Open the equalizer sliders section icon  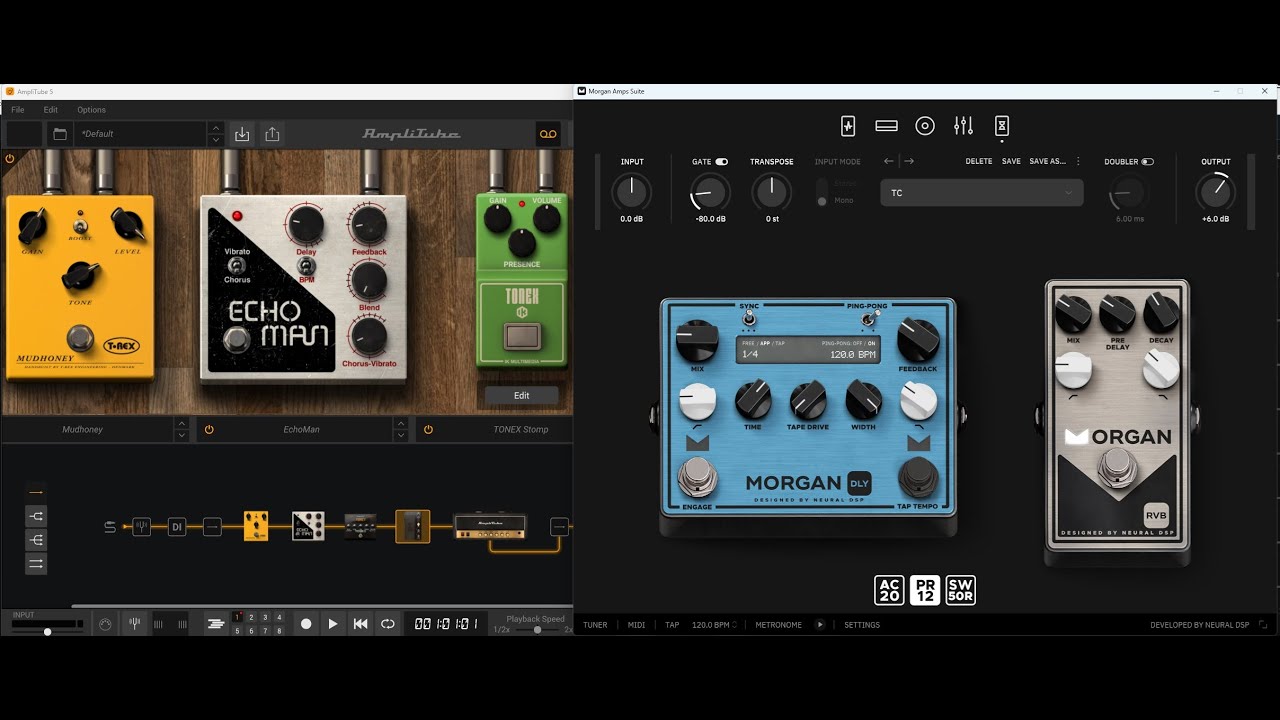(x=963, y=126)
